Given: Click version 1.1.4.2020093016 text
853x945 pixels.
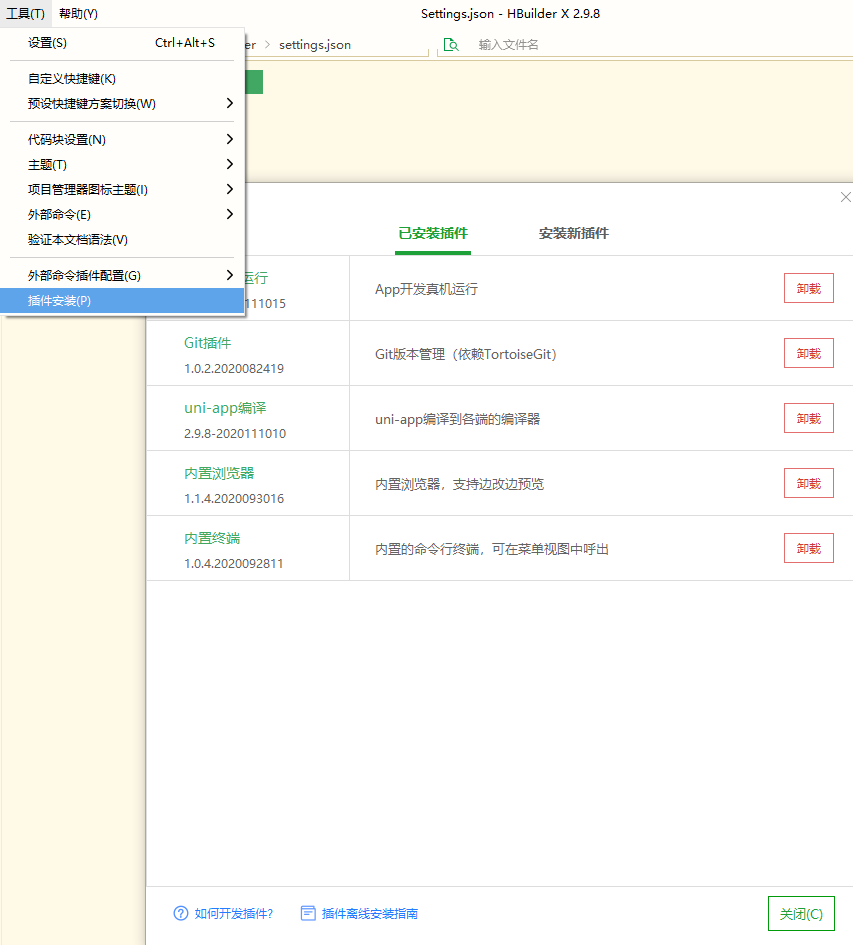Looking at the screenshot, I should point(234,498).
